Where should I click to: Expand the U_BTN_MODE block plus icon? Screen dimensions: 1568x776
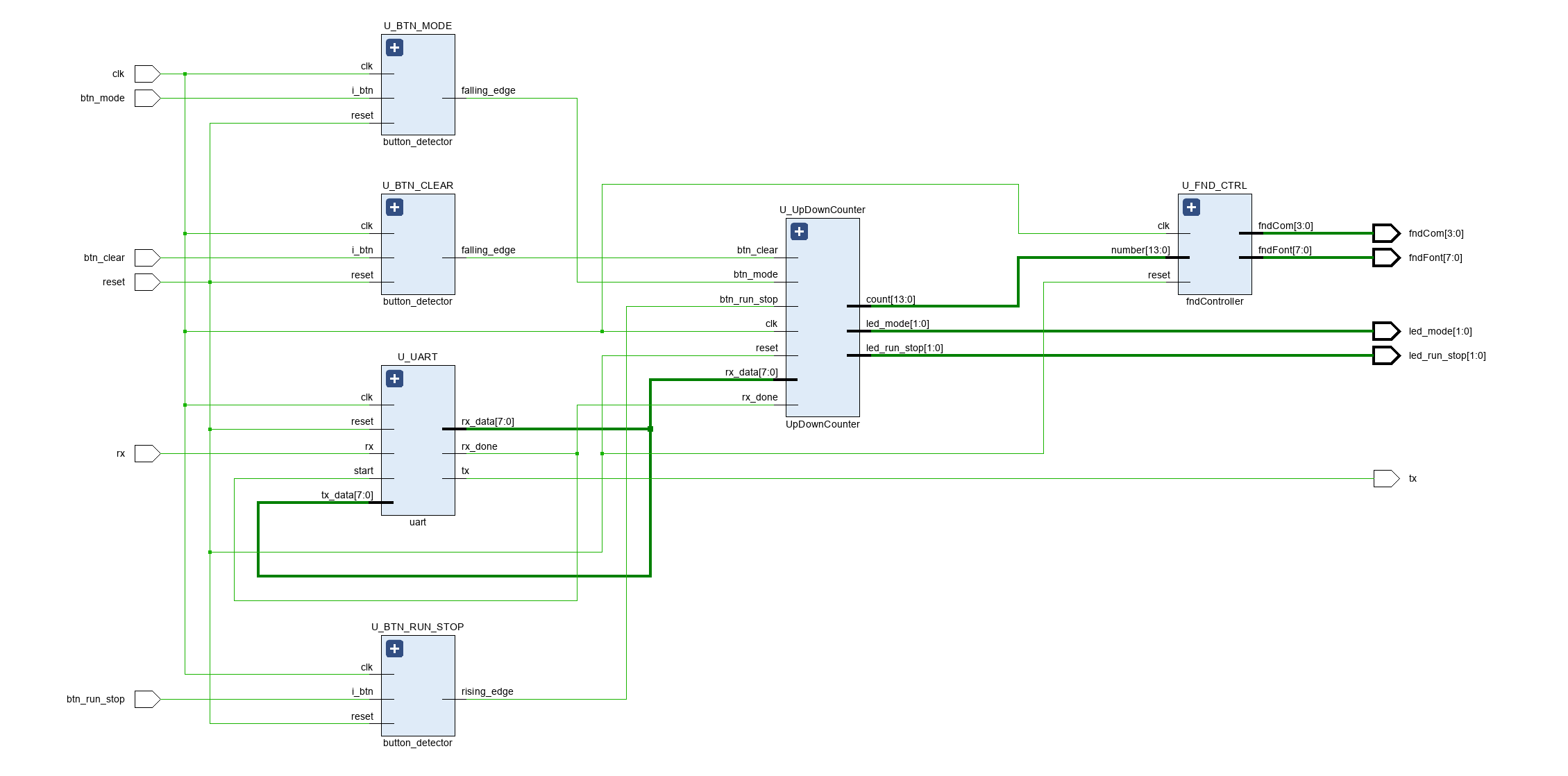[x=394, y=48]
